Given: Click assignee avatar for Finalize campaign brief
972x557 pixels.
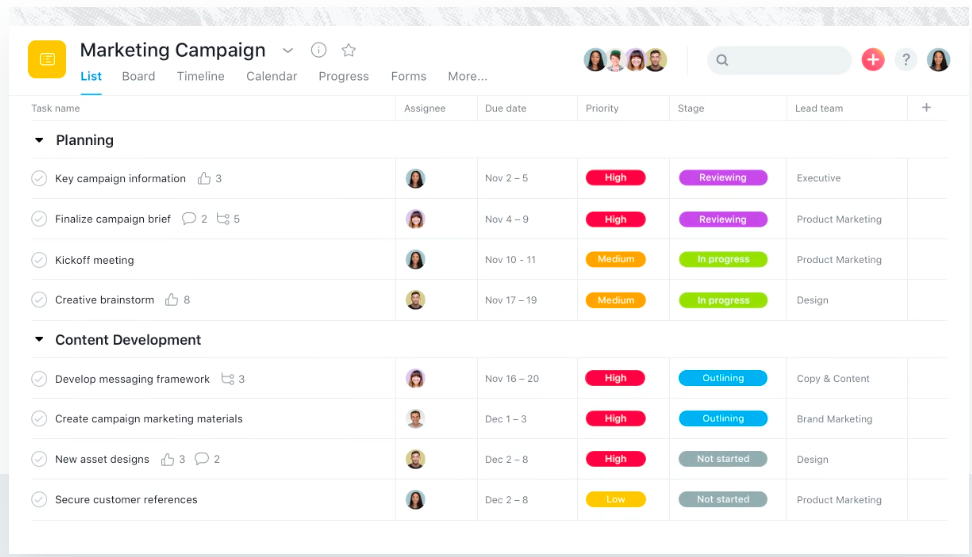Looking at the screenshot, I should [x=415, y=219].
